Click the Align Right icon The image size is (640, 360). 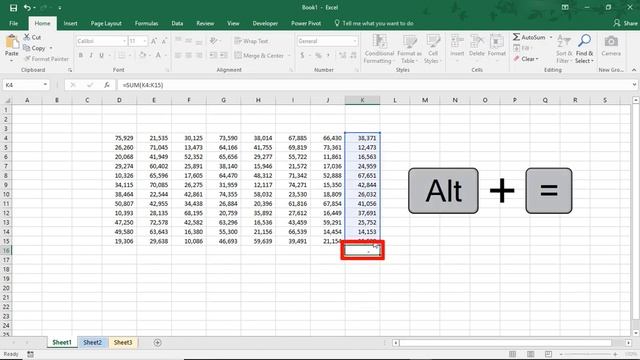tap(198, 55)
